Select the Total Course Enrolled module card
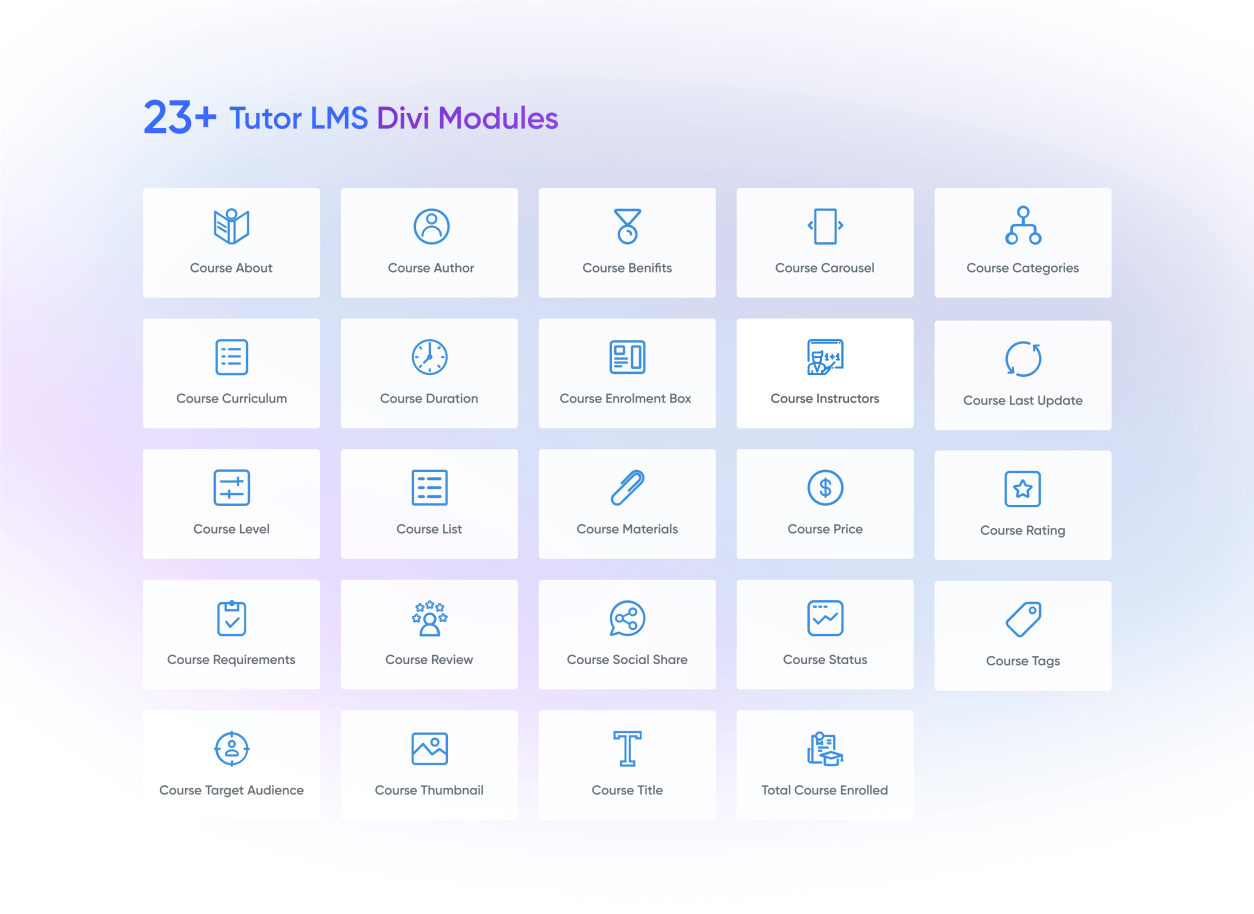 click(x=825, y=765)
